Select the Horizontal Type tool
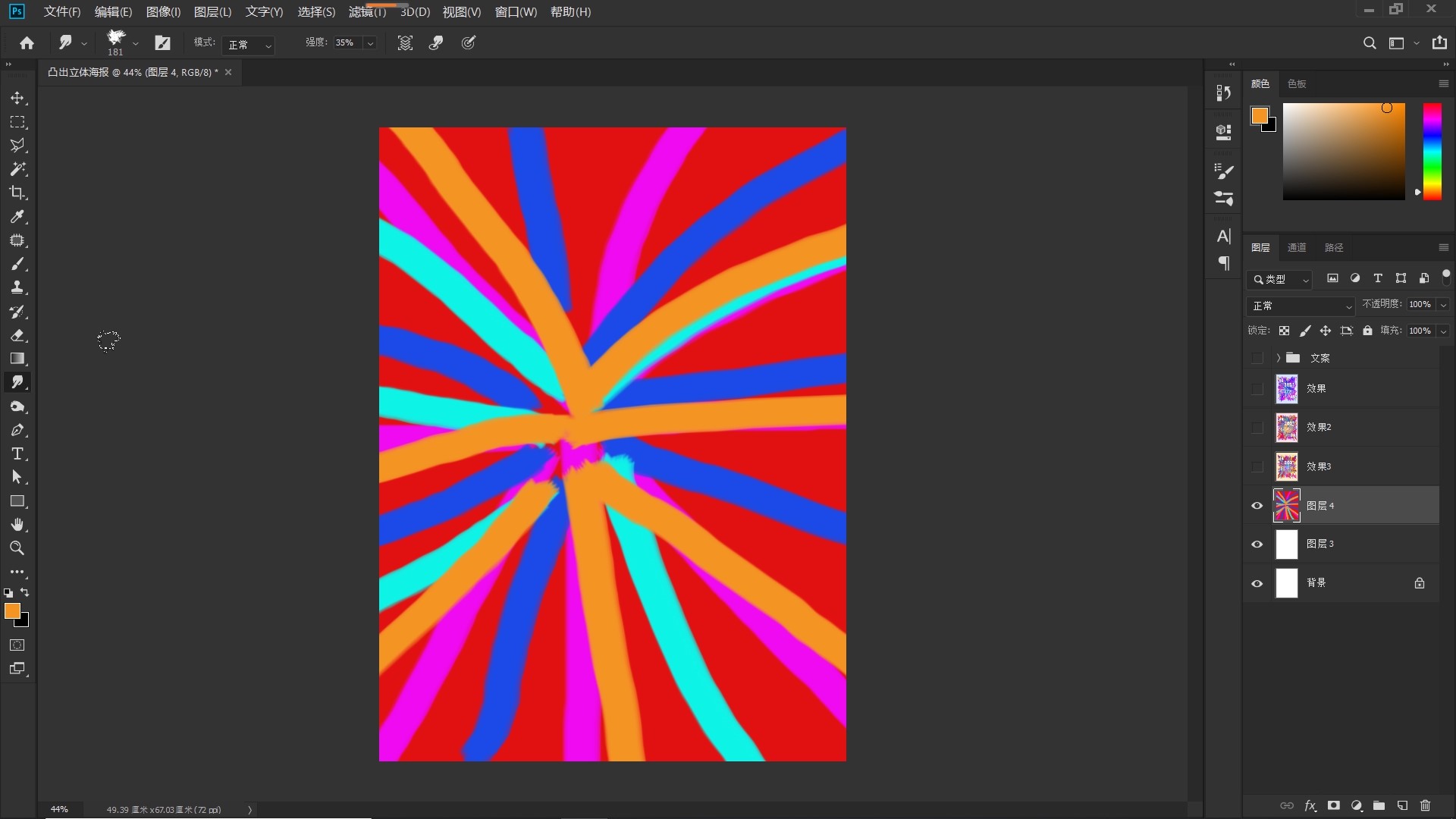 (x=17, y=454)
